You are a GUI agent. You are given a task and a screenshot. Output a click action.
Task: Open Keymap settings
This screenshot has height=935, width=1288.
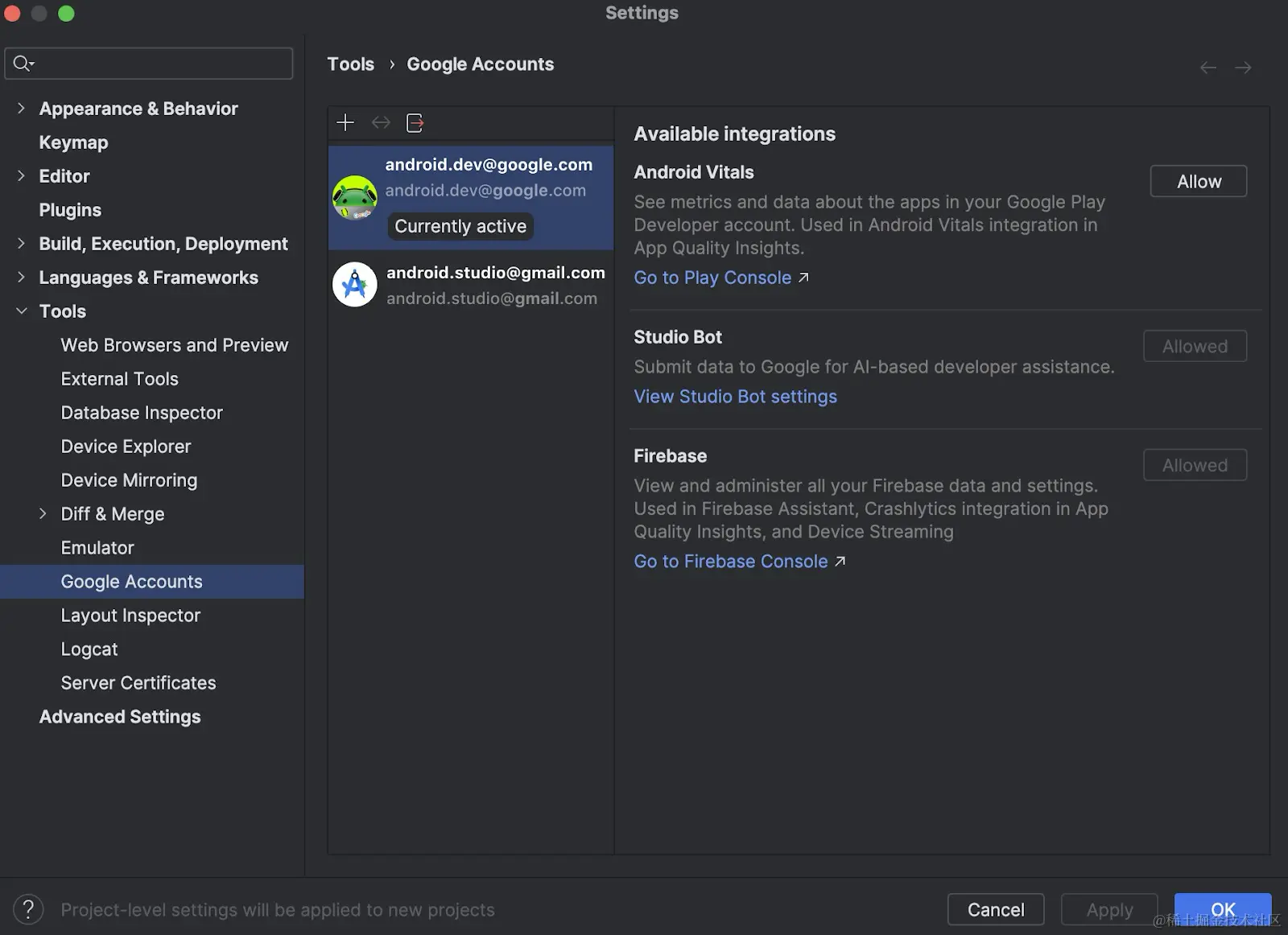73,142
